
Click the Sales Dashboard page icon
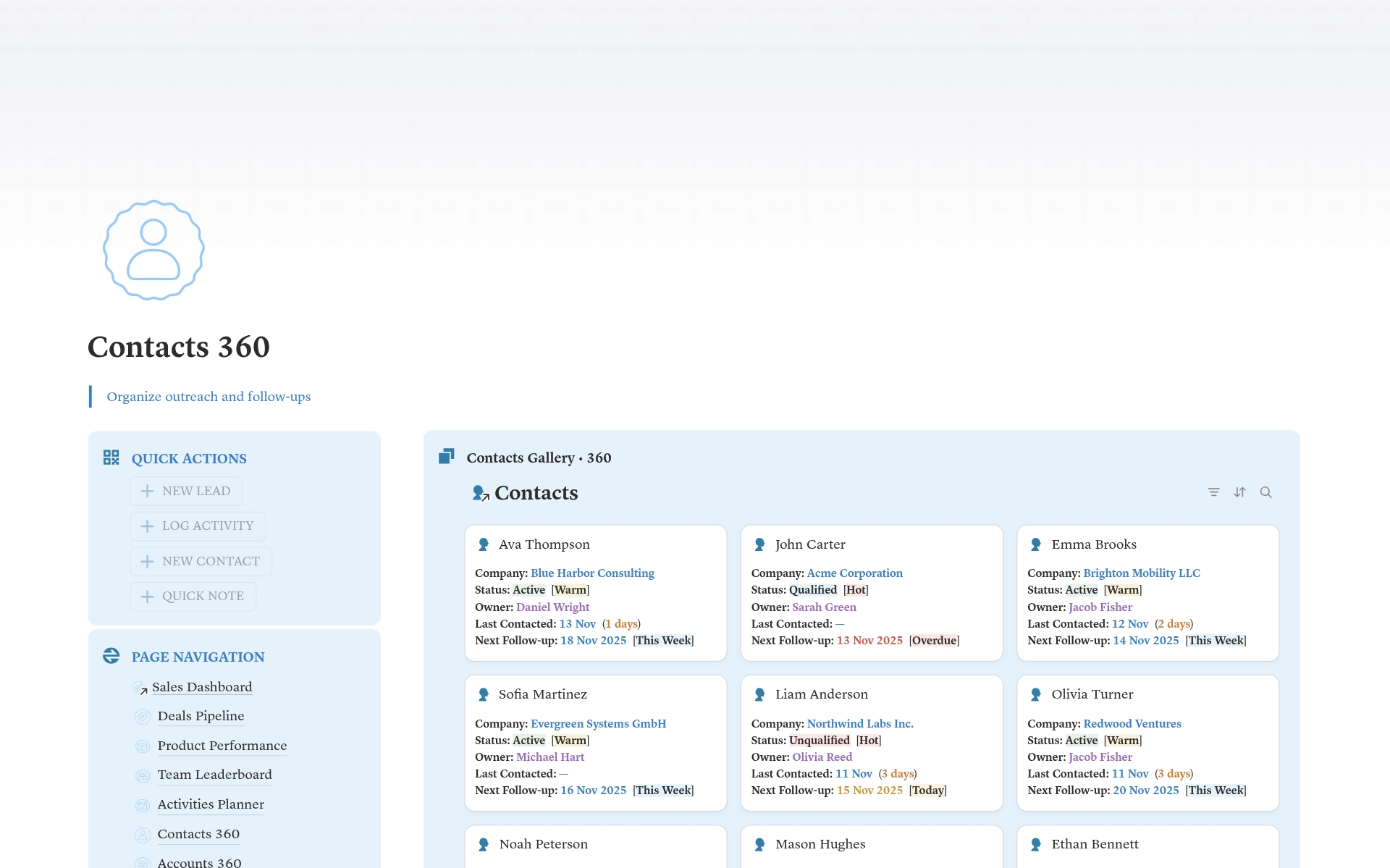(x=140, y=688)
